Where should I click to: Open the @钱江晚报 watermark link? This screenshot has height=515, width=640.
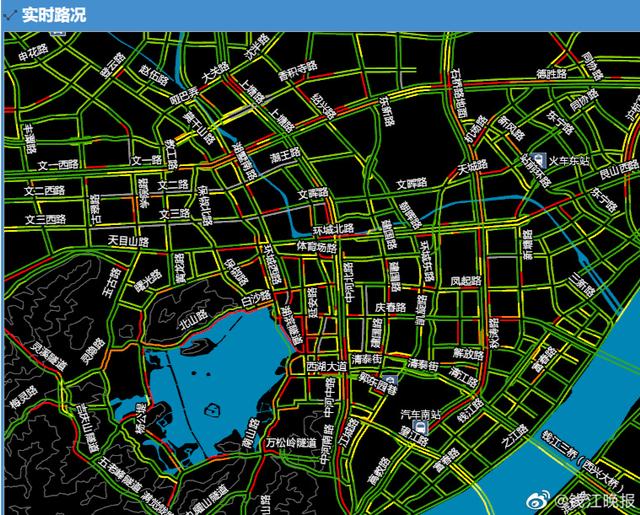coord(595,501)
